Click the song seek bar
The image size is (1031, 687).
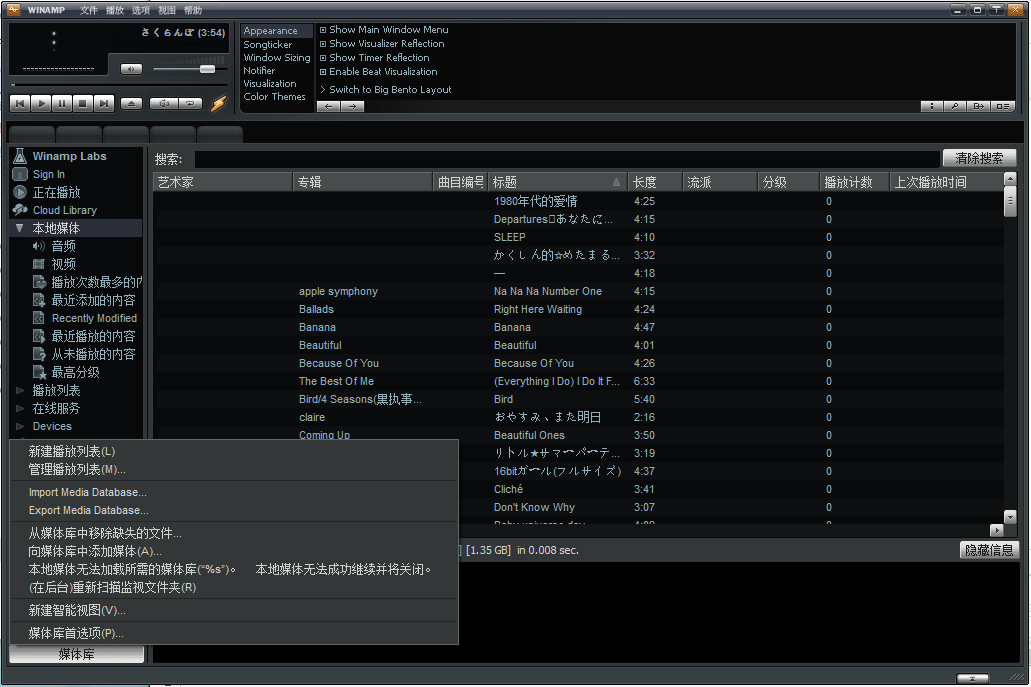[x=118, y=85]
